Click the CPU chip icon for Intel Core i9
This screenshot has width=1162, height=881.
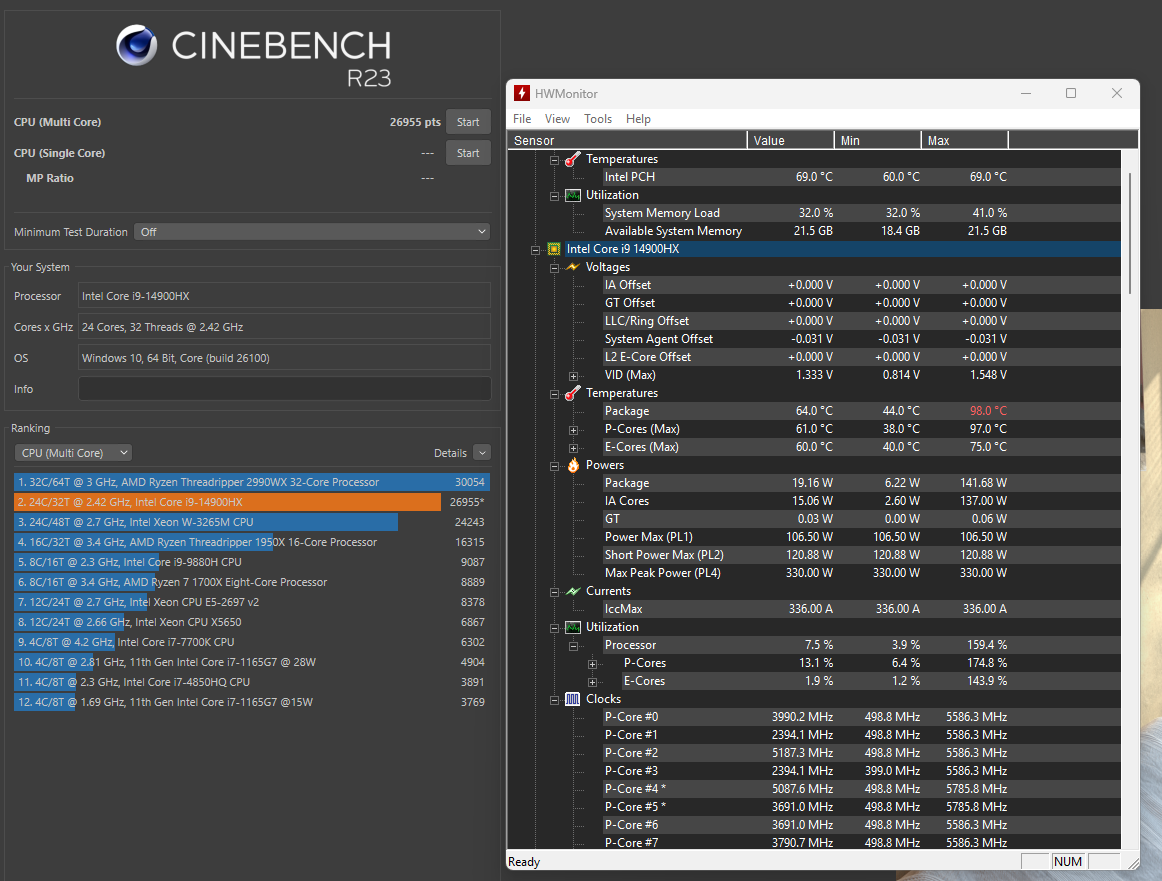point(554,249)
